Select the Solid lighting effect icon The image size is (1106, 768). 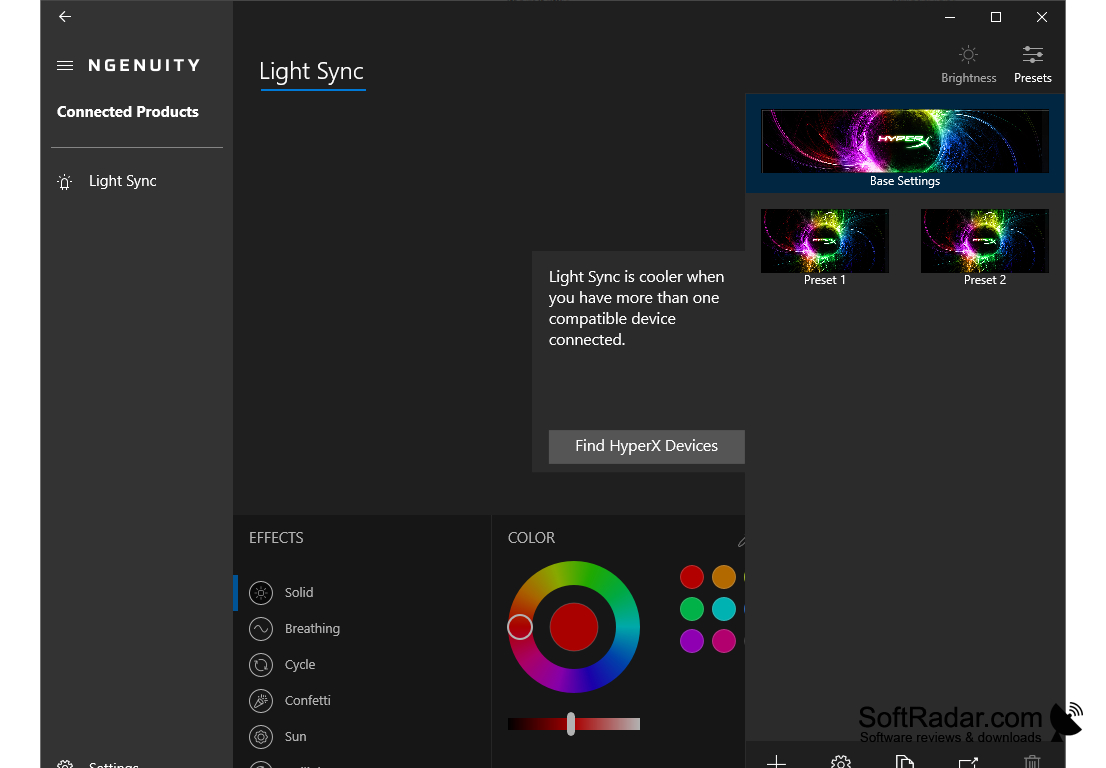point(261,592)
